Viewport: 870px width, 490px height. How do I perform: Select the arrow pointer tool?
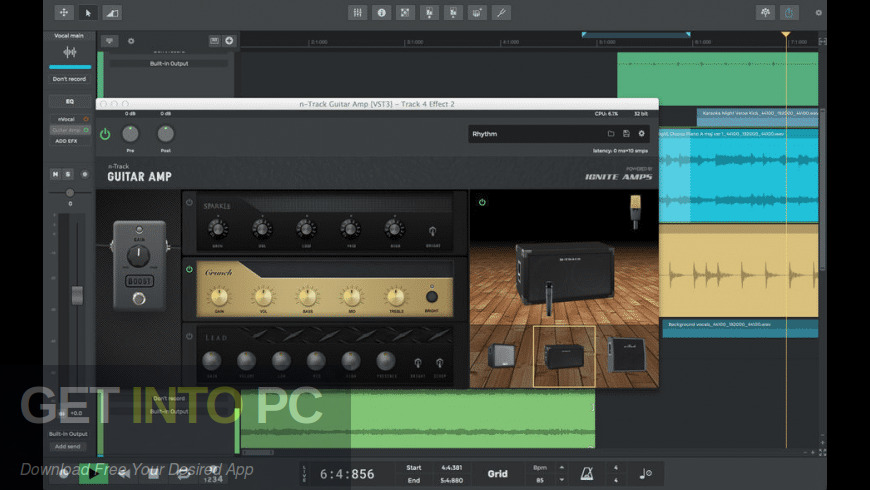point(88,12)
